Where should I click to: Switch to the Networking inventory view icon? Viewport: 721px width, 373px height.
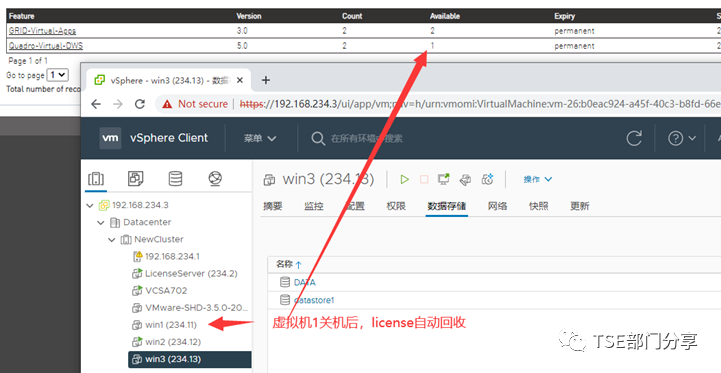[x=215, y=178]
